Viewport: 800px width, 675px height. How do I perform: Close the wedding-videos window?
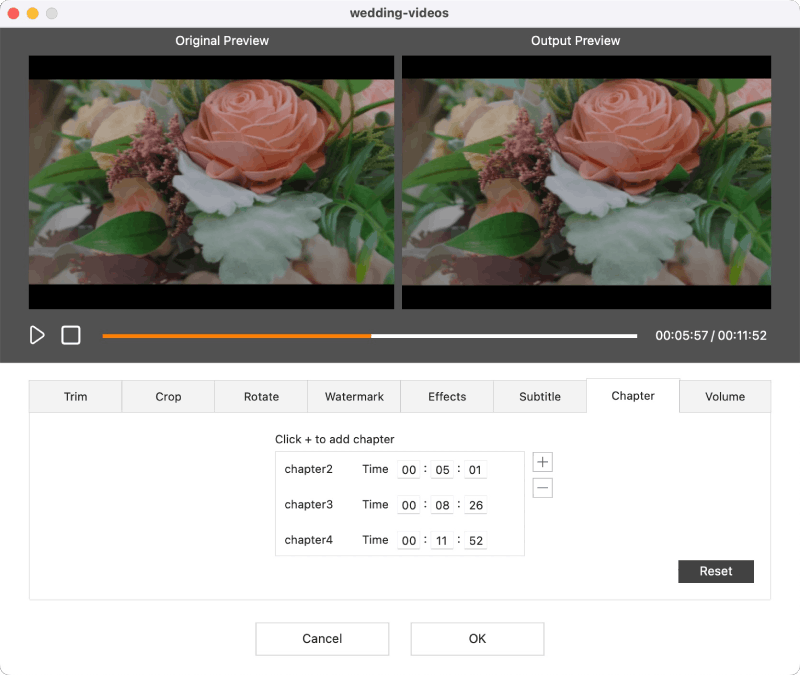coord(14,13)
